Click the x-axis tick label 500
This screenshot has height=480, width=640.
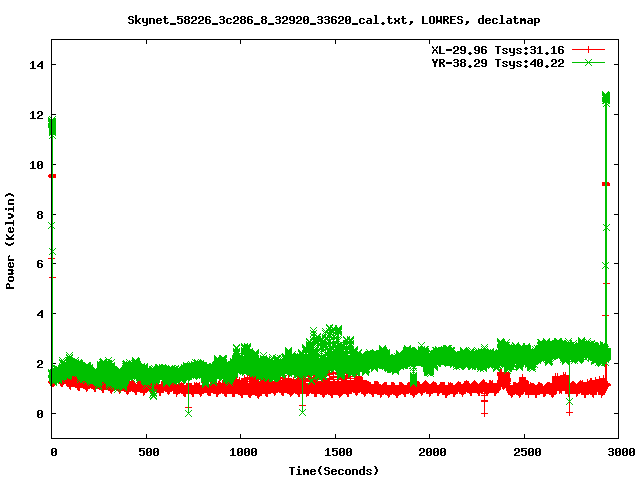(x=149, y=452)
